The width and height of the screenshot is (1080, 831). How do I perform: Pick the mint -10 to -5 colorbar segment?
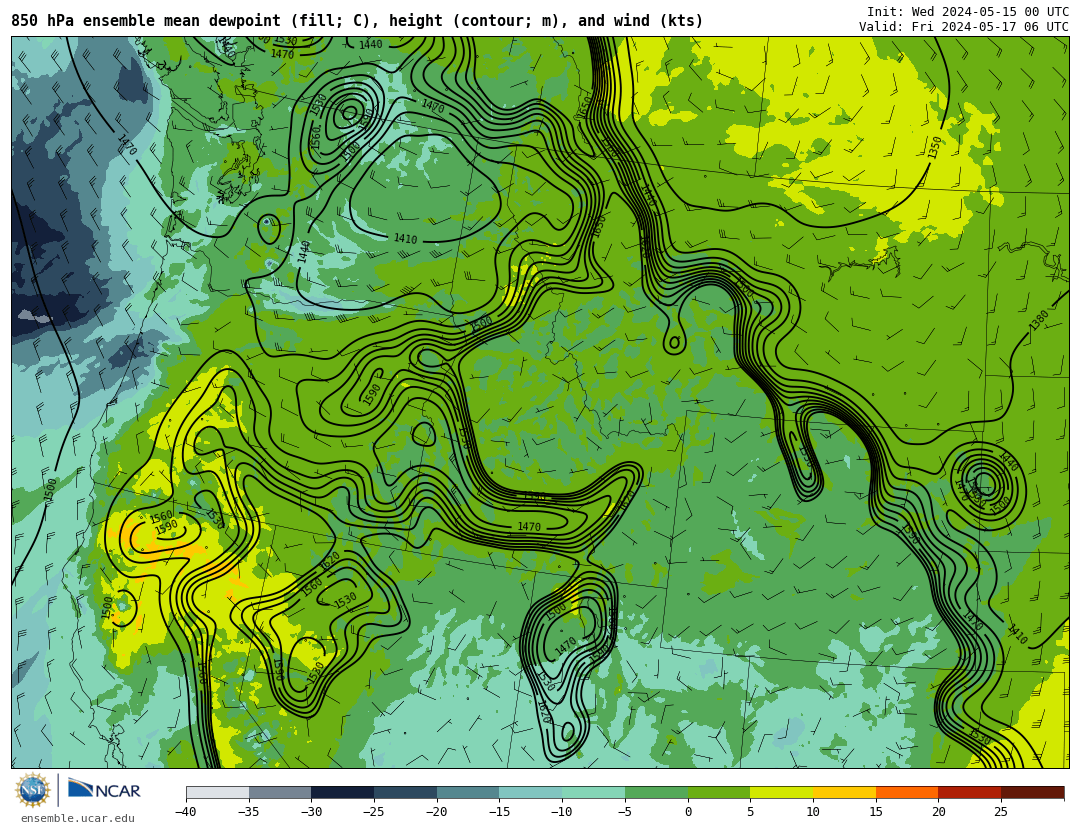(x=593, y=792)
